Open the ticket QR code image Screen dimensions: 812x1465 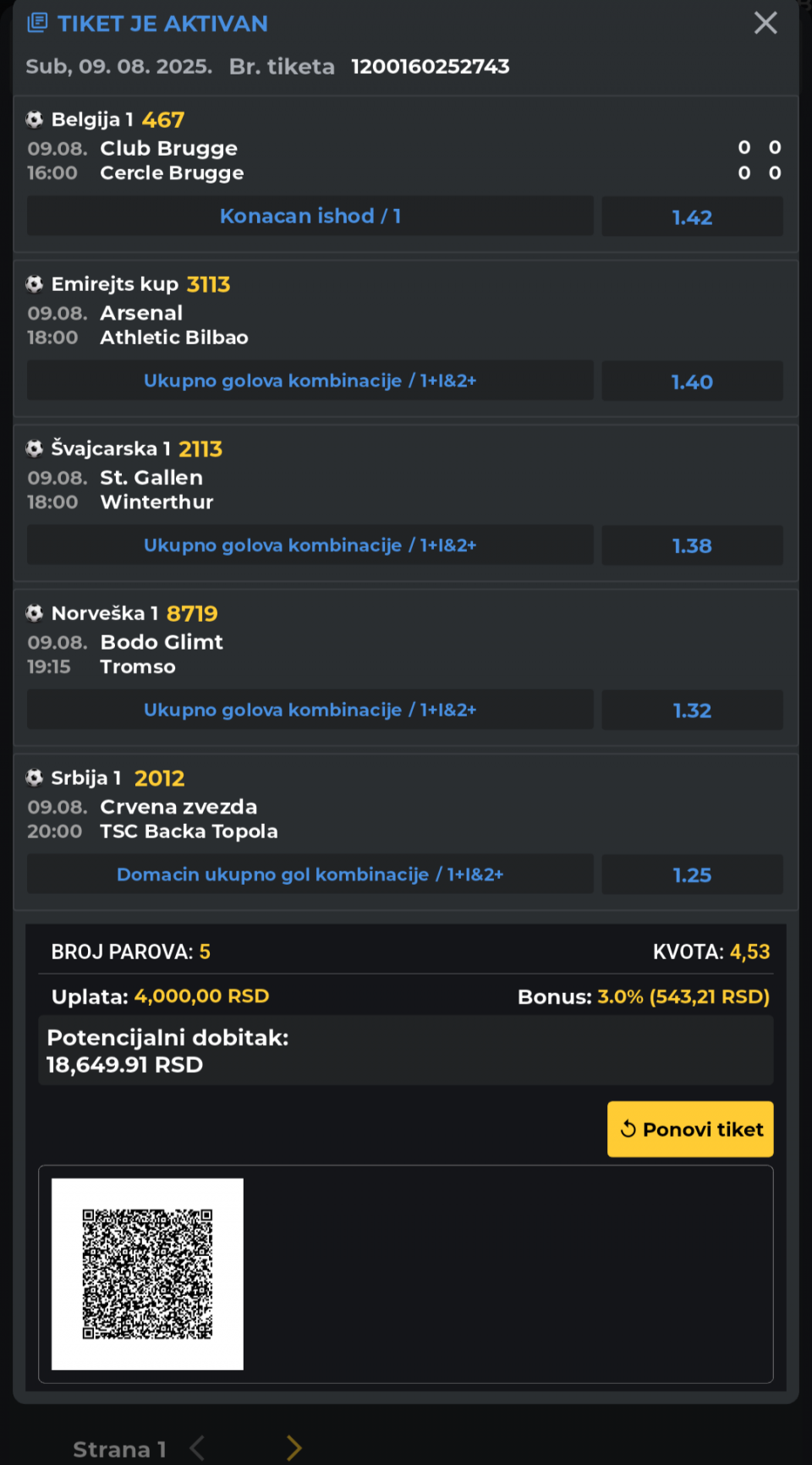pos(147,1274)
